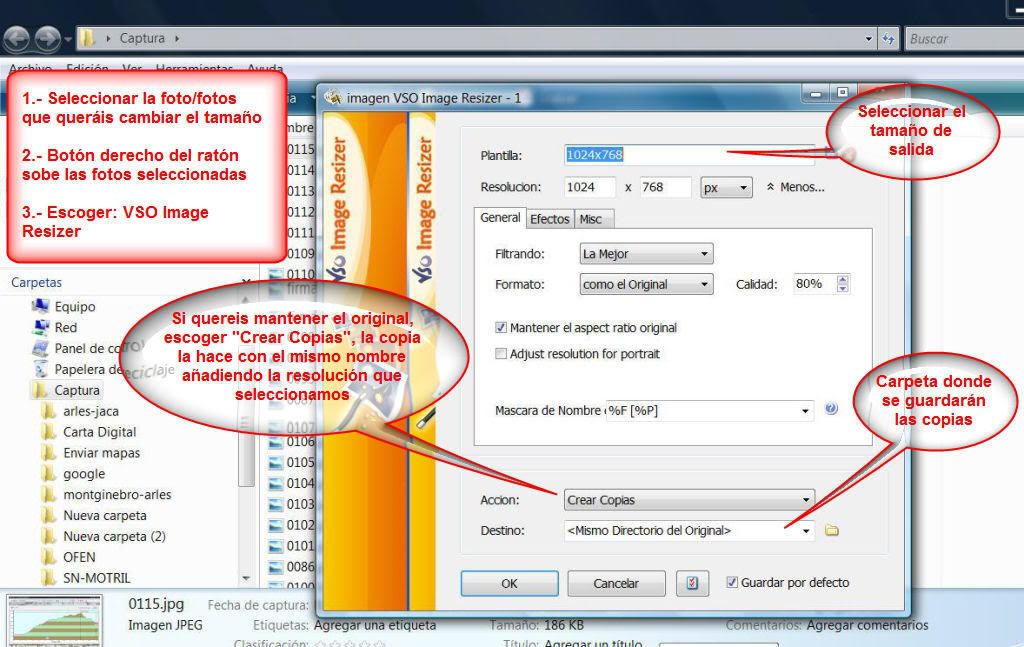
Task: Collapse options with the Menos... link
Action: pyautogui.click(x=795, y=187)
